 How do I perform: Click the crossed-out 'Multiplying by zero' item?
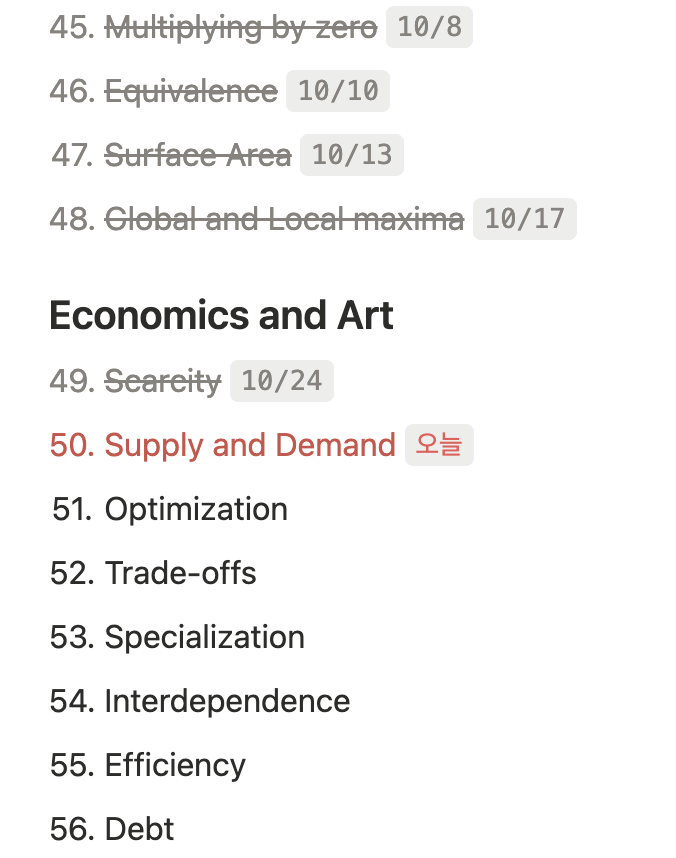[x=240, y=28]
